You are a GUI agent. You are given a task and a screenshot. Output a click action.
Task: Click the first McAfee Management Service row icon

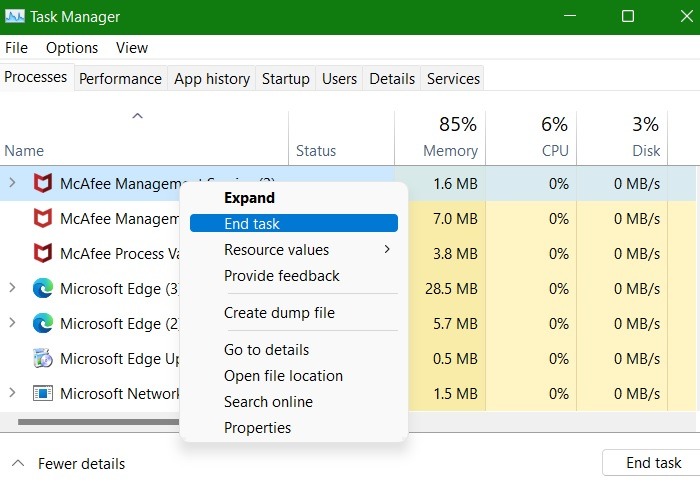43,183
